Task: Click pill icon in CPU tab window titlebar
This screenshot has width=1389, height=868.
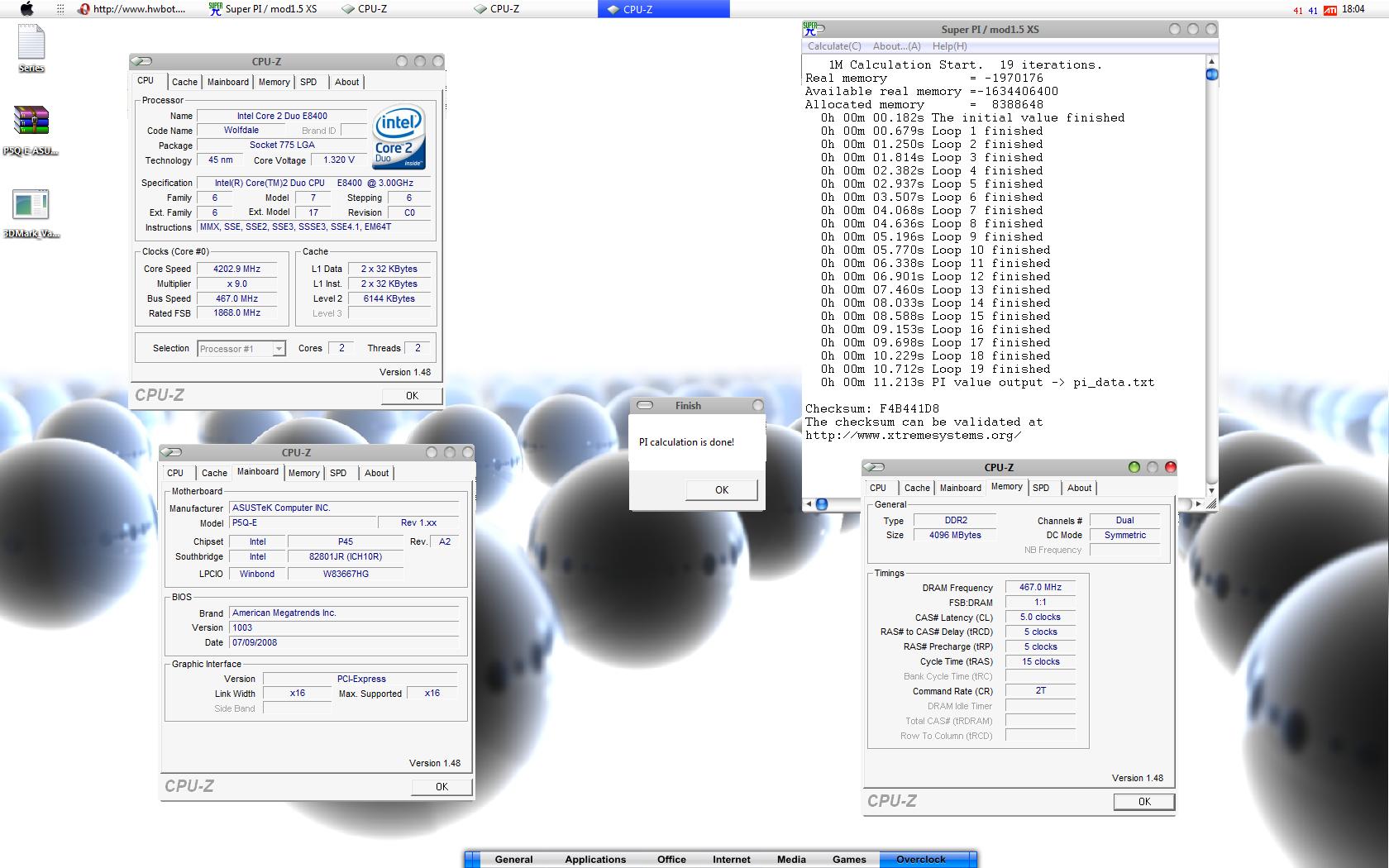Action: (142, 61)
